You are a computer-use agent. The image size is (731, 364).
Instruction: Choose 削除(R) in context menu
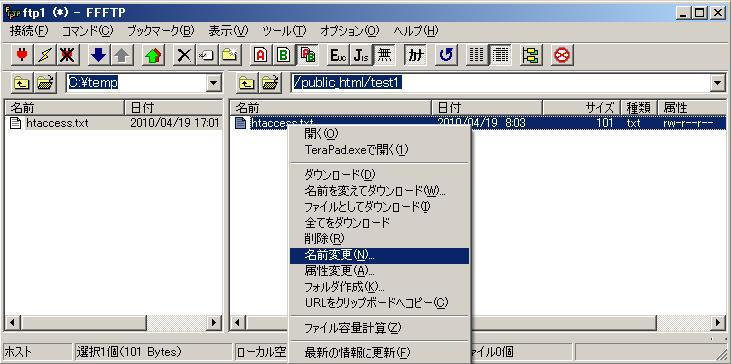pos(379,239)
